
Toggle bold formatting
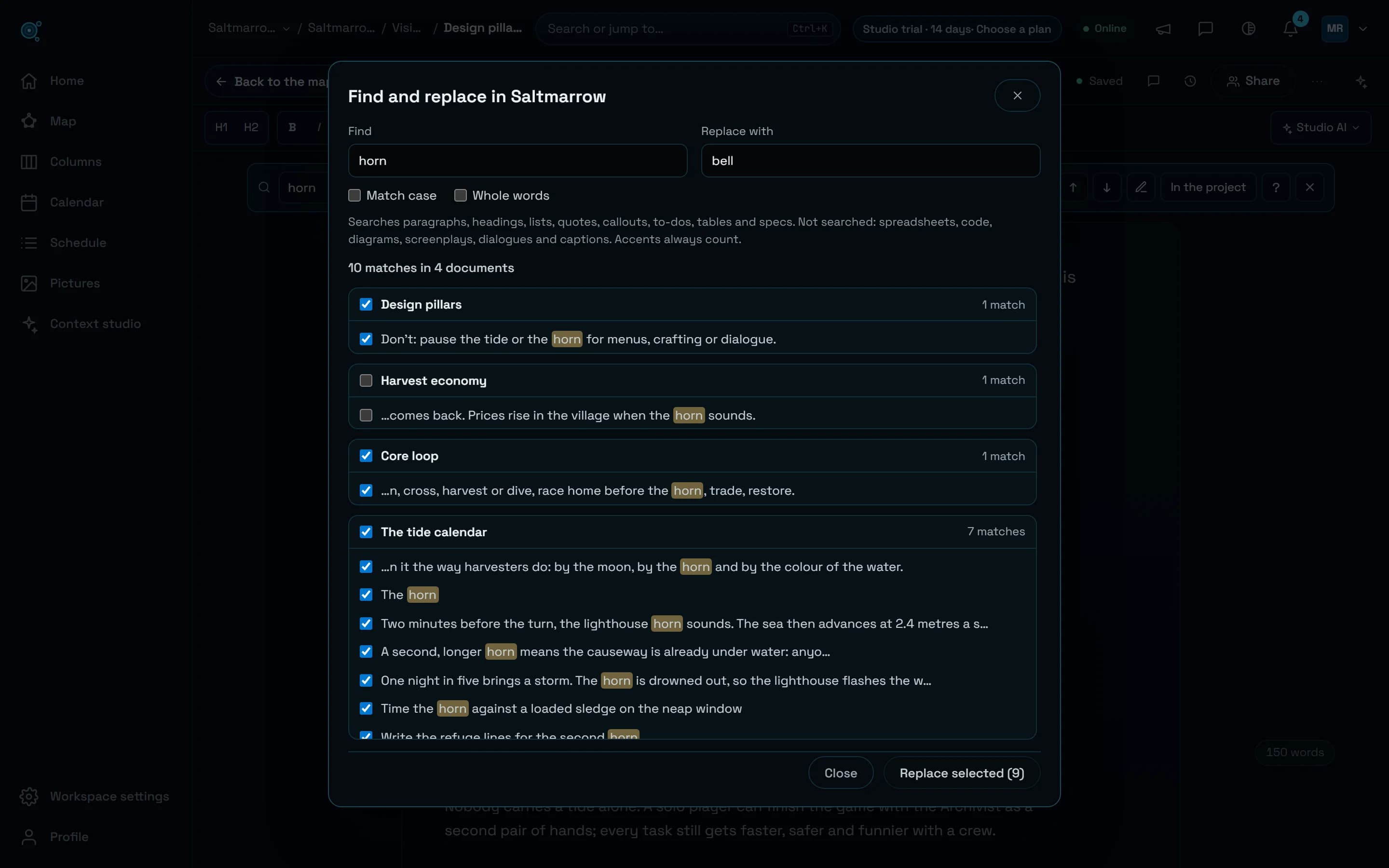pos(292,127)
